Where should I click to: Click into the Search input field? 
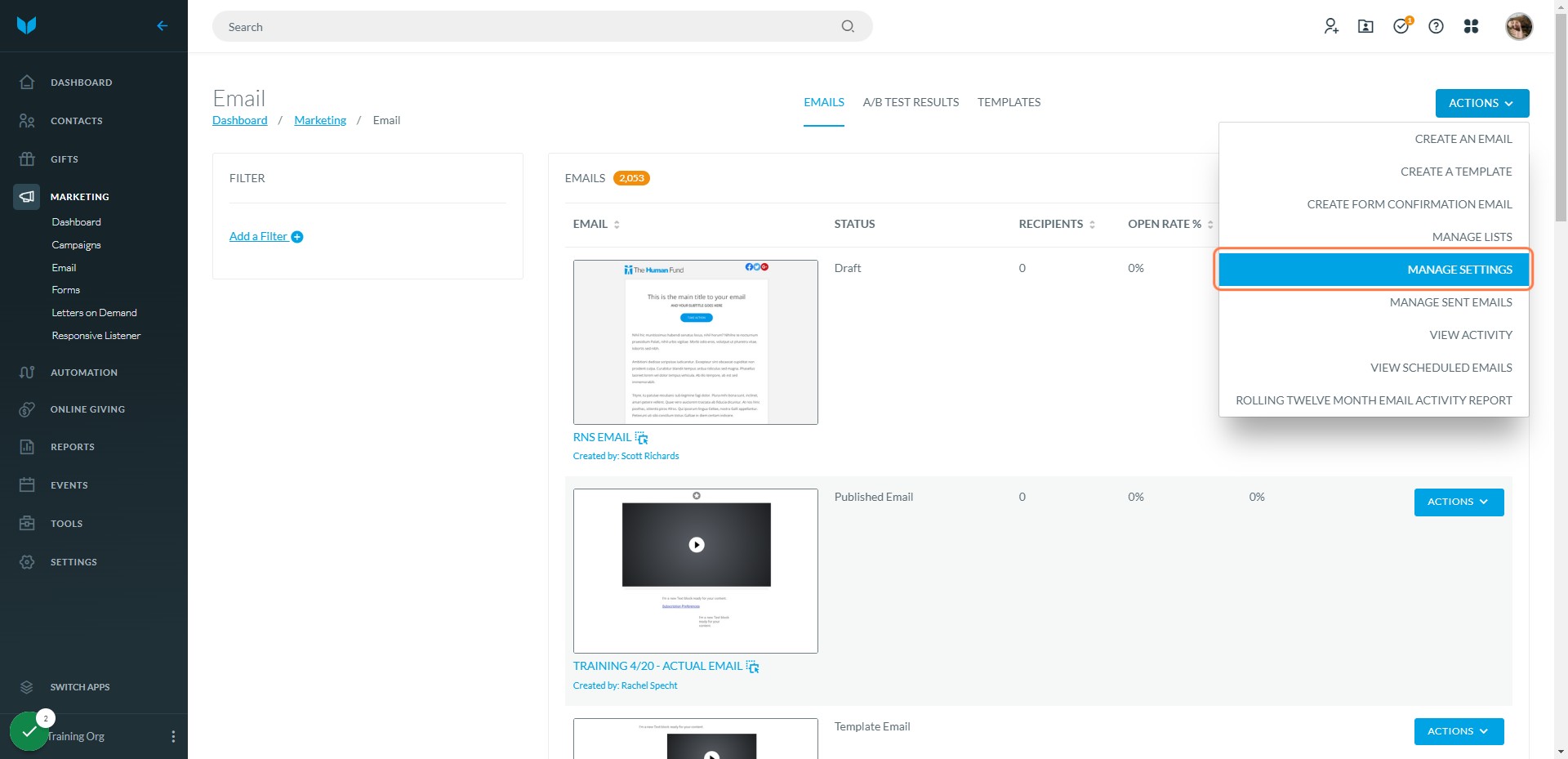pos(542,26)
